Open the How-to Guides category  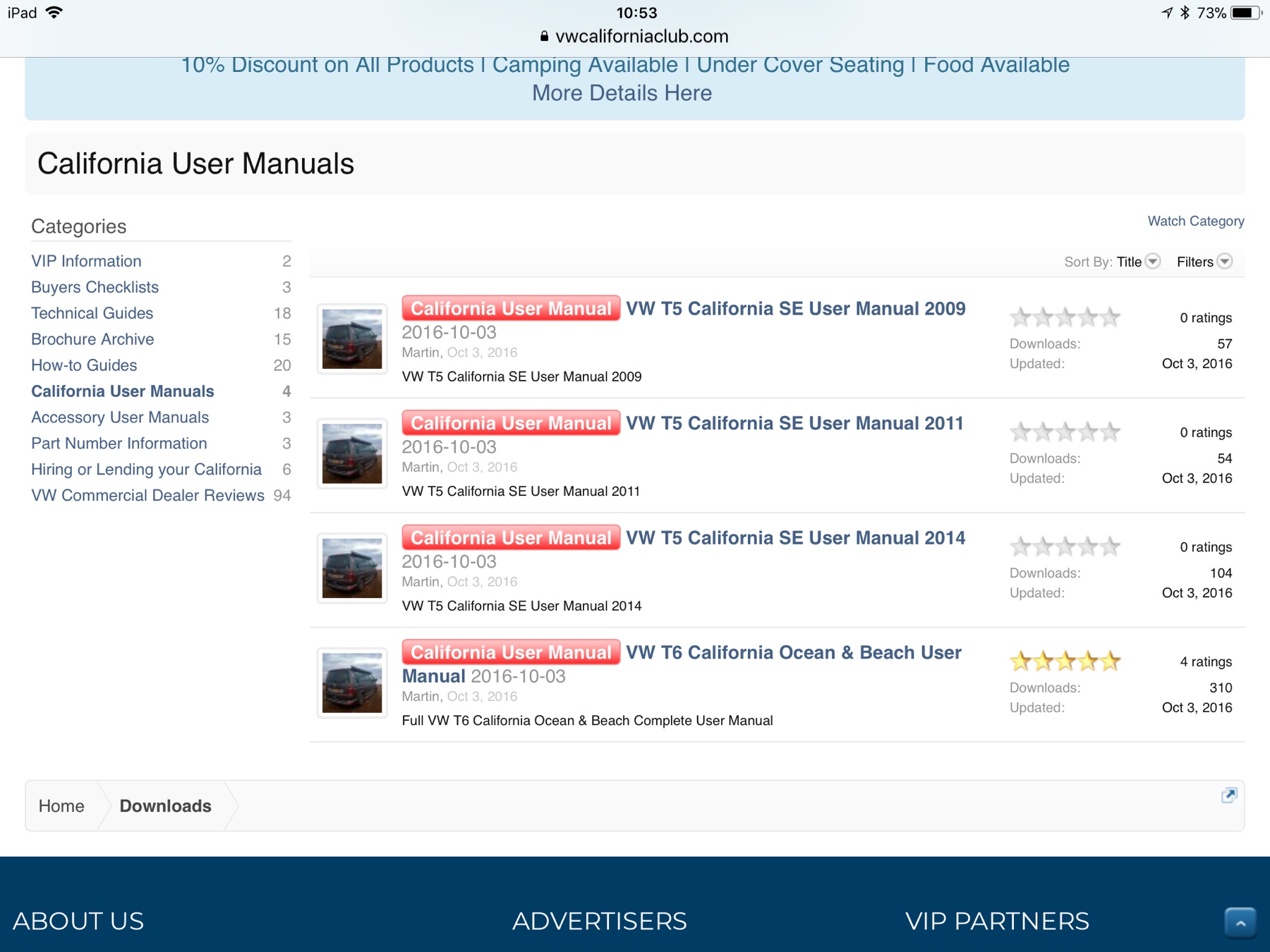click(x=84, y=365)
